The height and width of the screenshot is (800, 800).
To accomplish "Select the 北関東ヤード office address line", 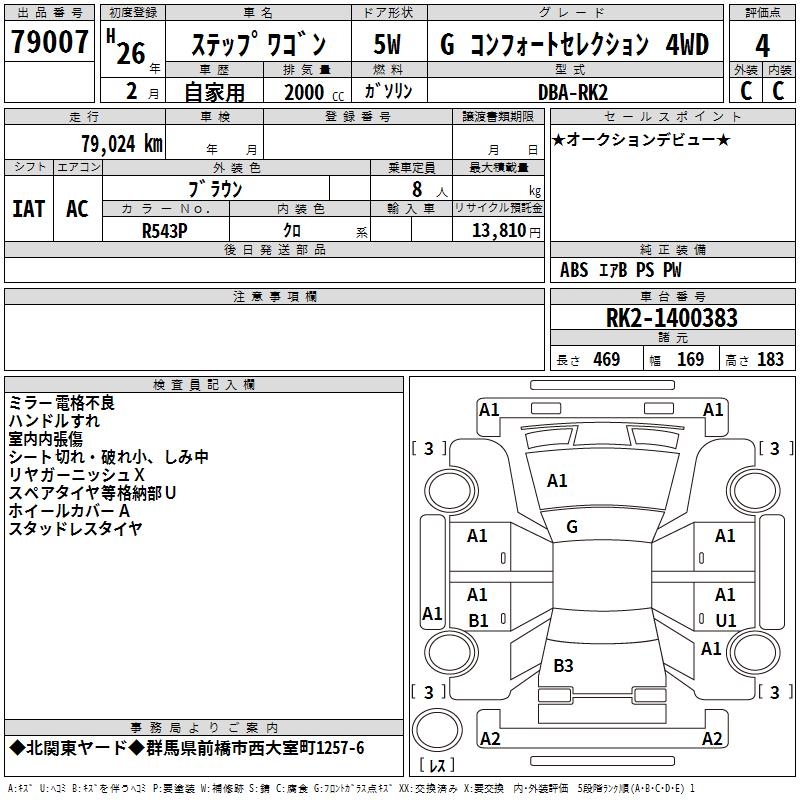I will click(x=187, y=748).
